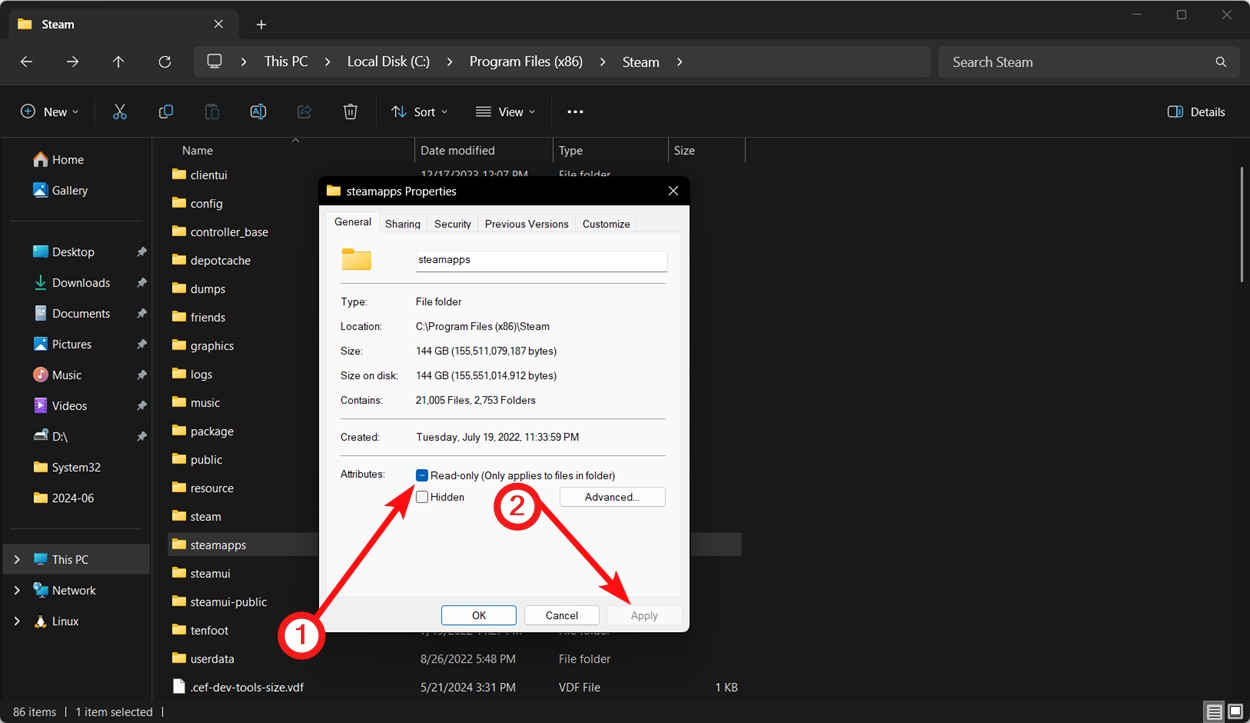Switch to the Security tab
The width and height of the screenshot is (1250, 723).
(x=452, y=224)
